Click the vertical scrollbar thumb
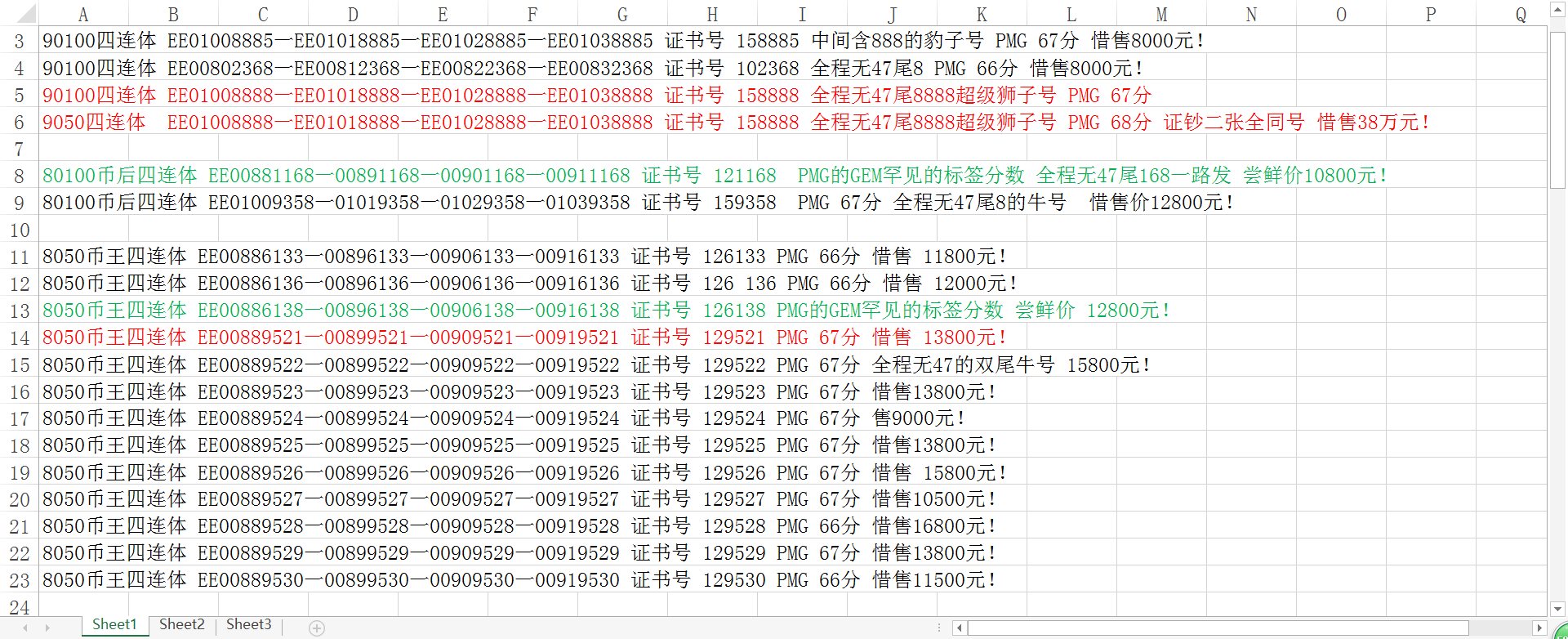Viewport: 1568px width, 639px height. [x=1557, y=106]
